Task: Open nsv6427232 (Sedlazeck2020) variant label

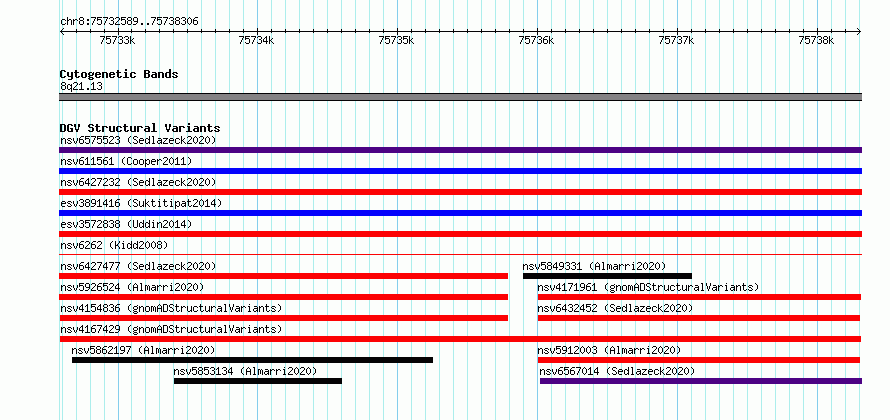Action: (x=138, y=182)
